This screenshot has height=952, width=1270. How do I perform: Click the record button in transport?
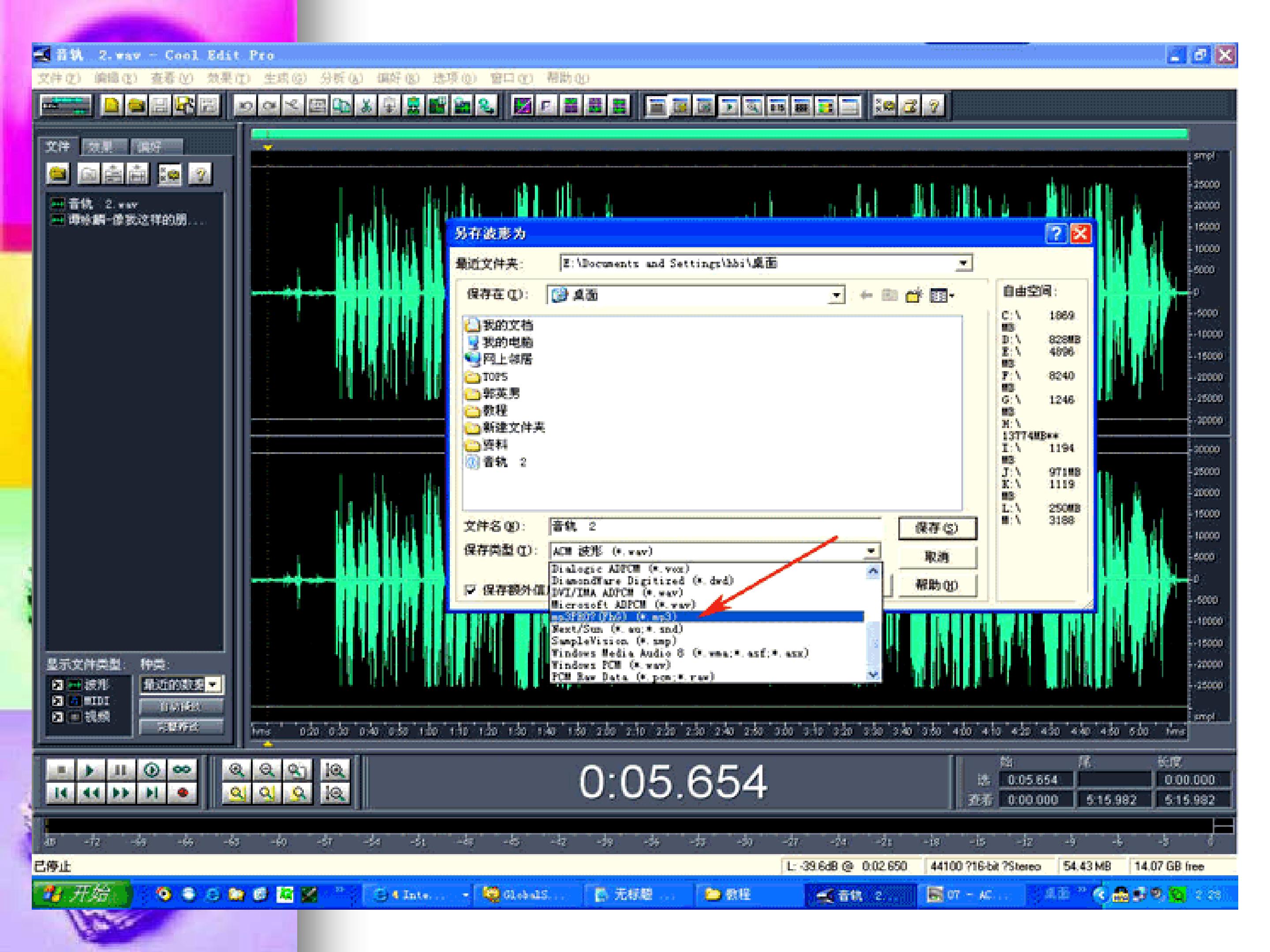pyautogui.click(x=183, y=793)
